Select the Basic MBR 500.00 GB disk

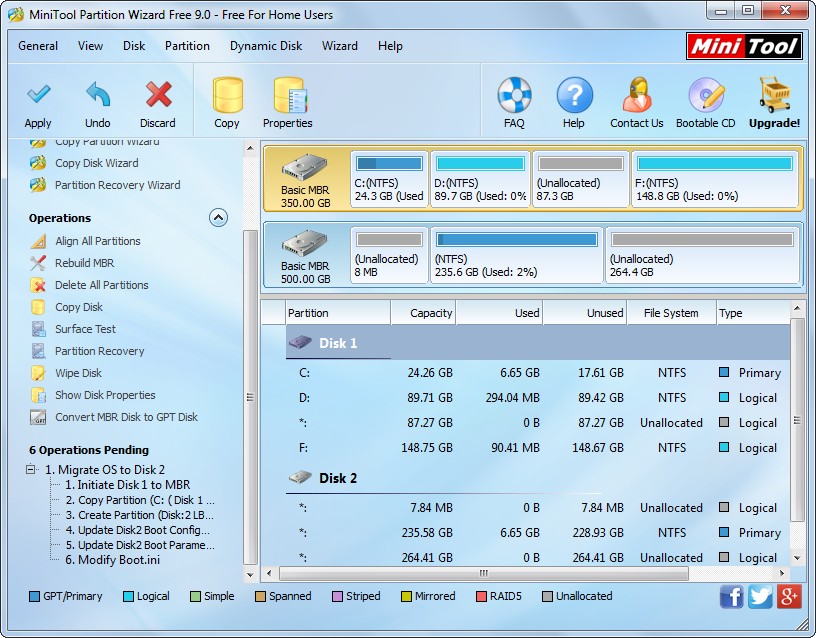click(305, 255)
